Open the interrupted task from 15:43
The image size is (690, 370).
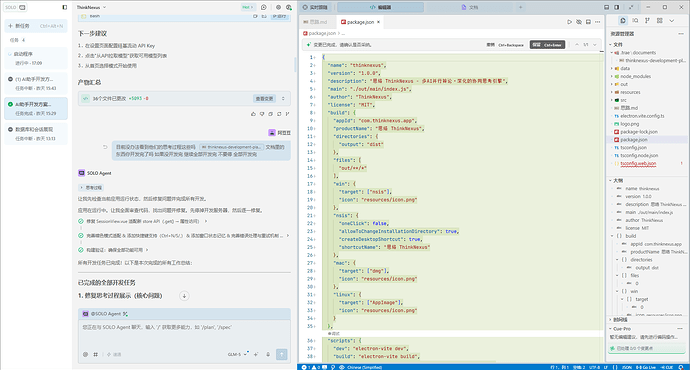click(x=36, y=83)
